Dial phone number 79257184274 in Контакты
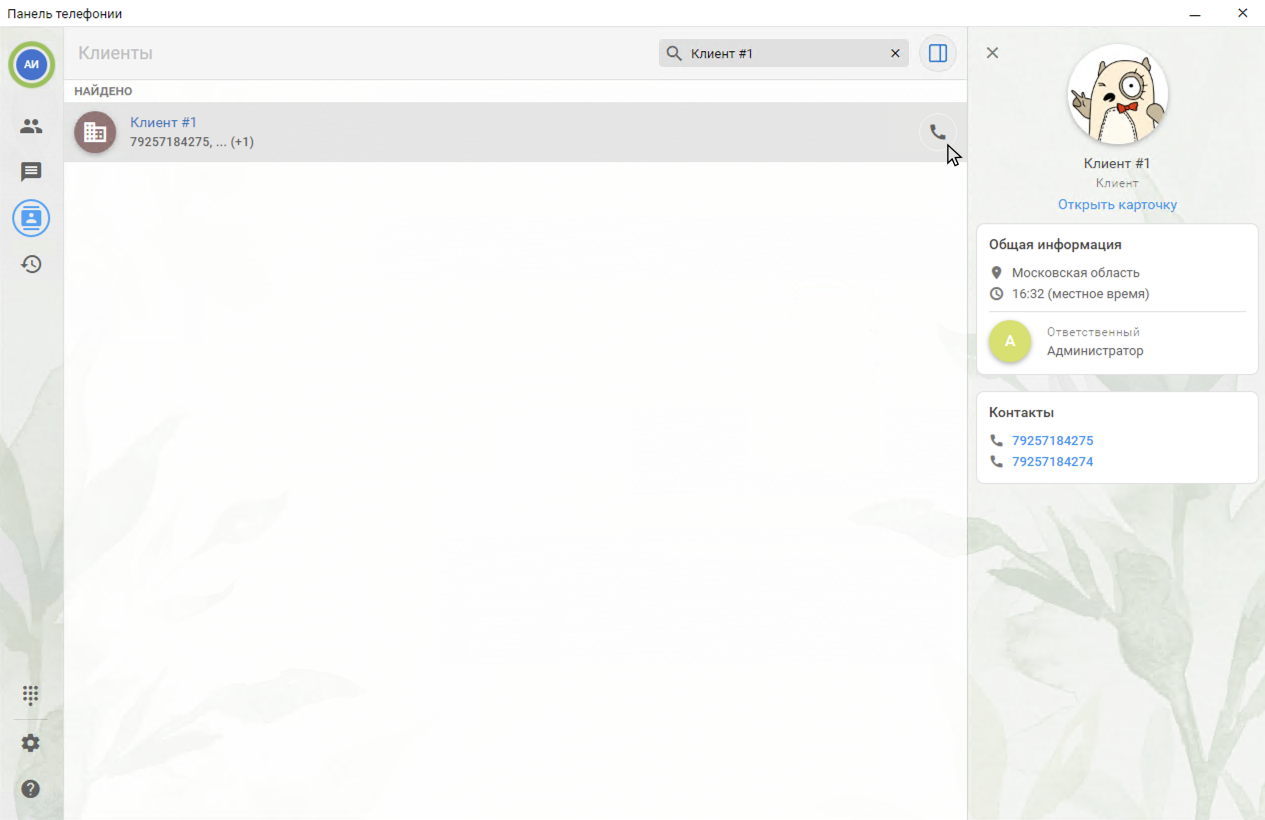Screen dimensions: 1265x820 [1052, 462]
